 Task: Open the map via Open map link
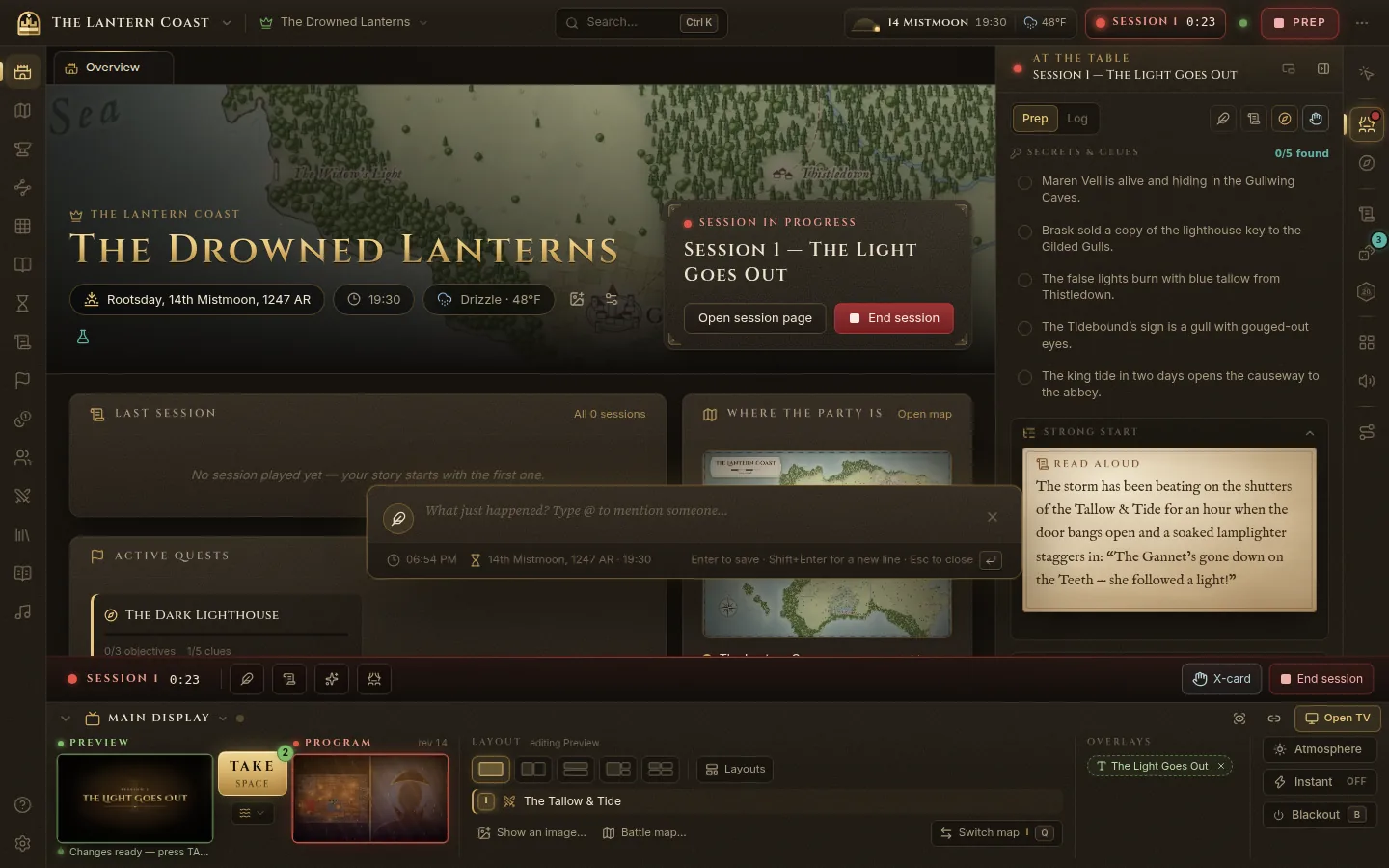(924, 415)
